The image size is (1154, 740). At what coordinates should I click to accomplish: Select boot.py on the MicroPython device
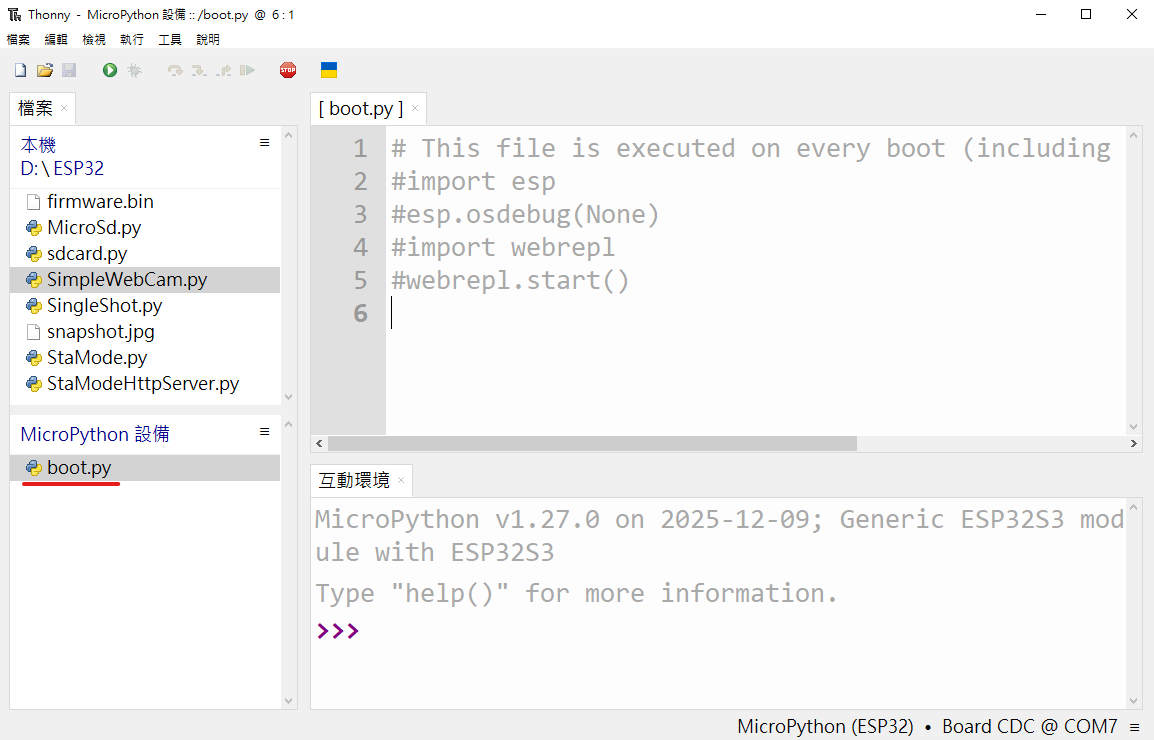coord(79,468)
